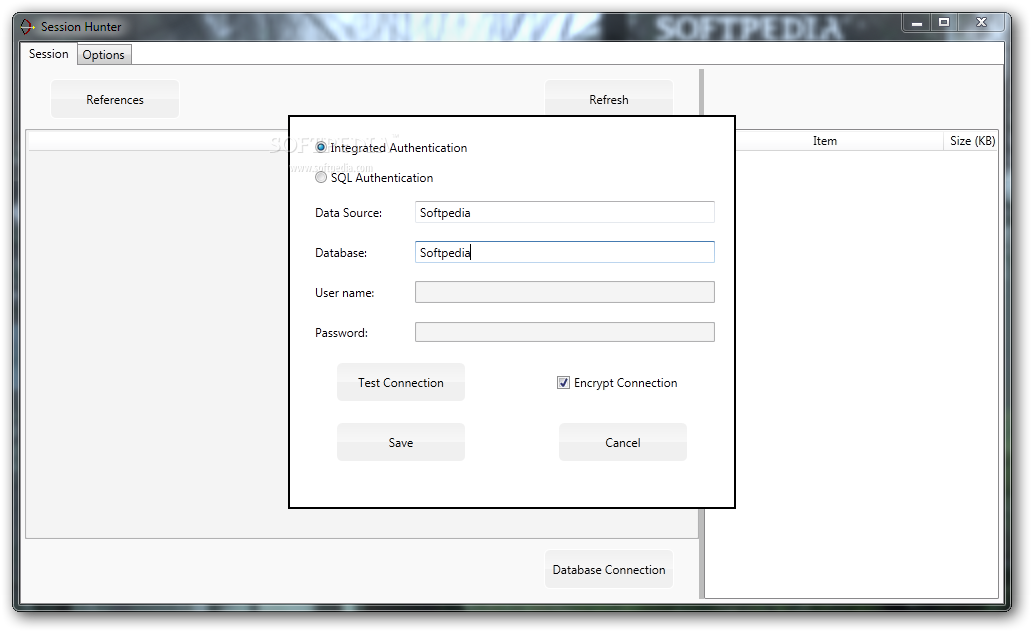Image resolution: width=1032 pixels, height=632 pixels.
Task: Click the User name field
Action: 565,292
